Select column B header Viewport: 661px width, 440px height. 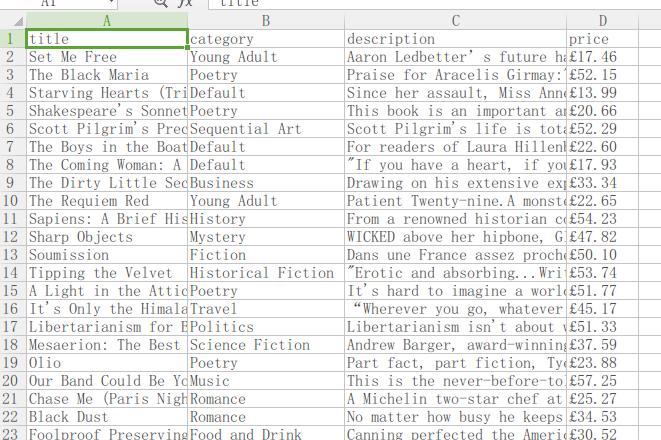[x=266, y=21]
